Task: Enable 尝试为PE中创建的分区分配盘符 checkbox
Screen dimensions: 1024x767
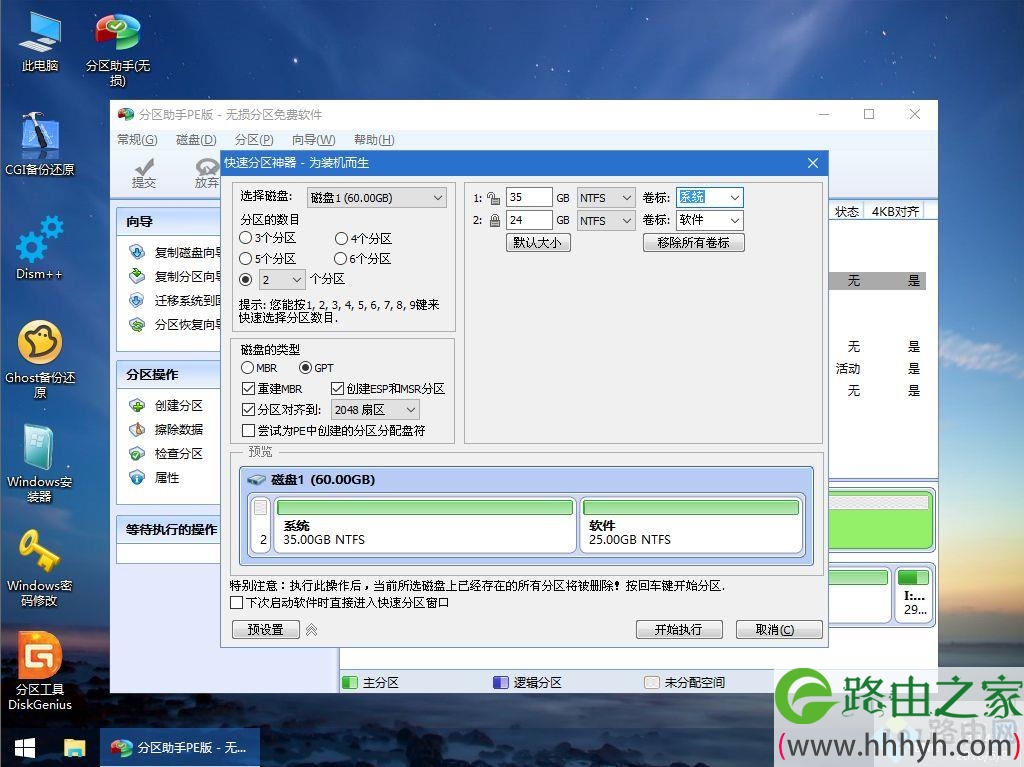Action: pyautogui.click(x=248, y=431)
